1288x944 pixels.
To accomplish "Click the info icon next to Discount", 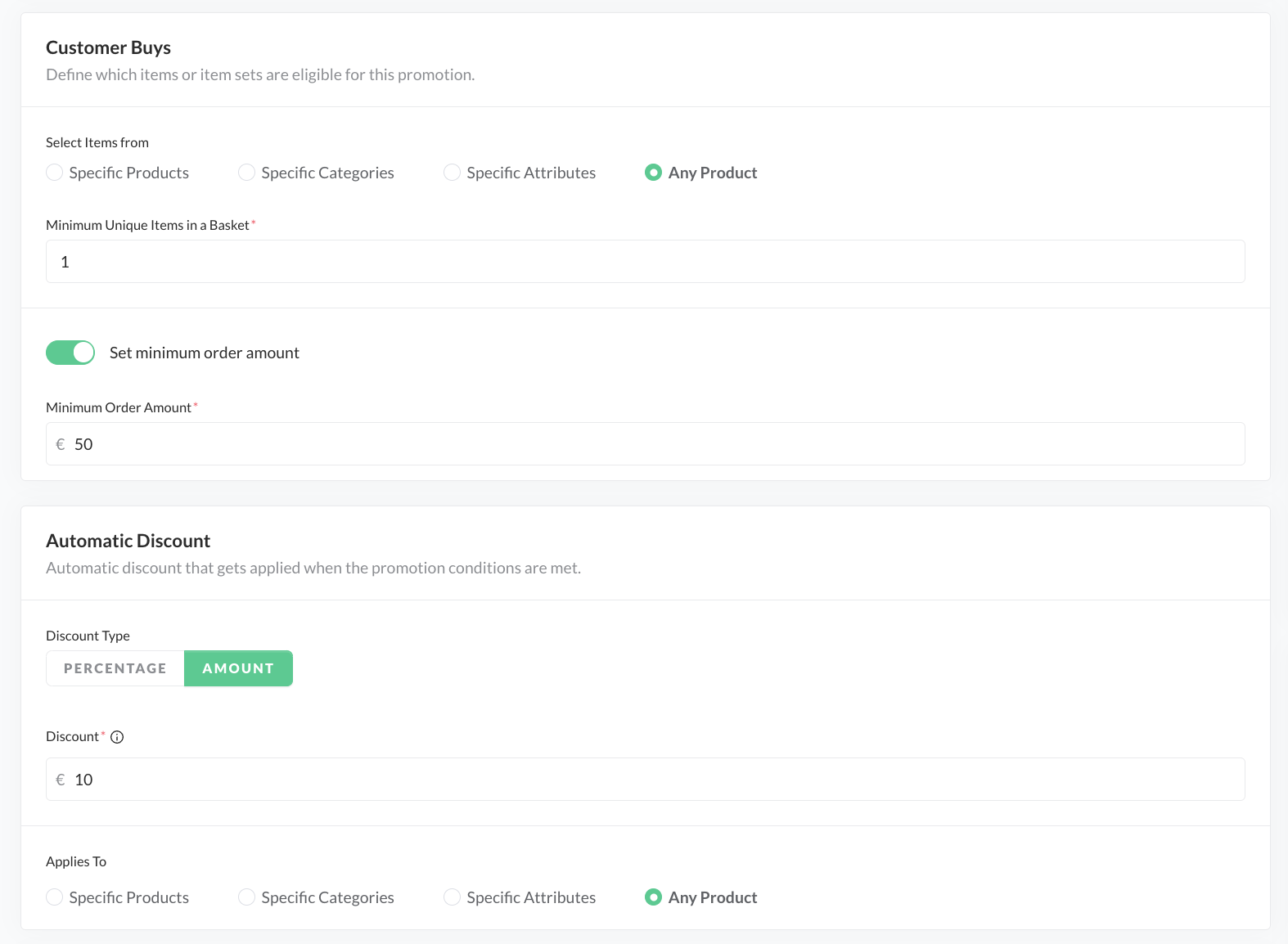I will (x=117, y=737).
